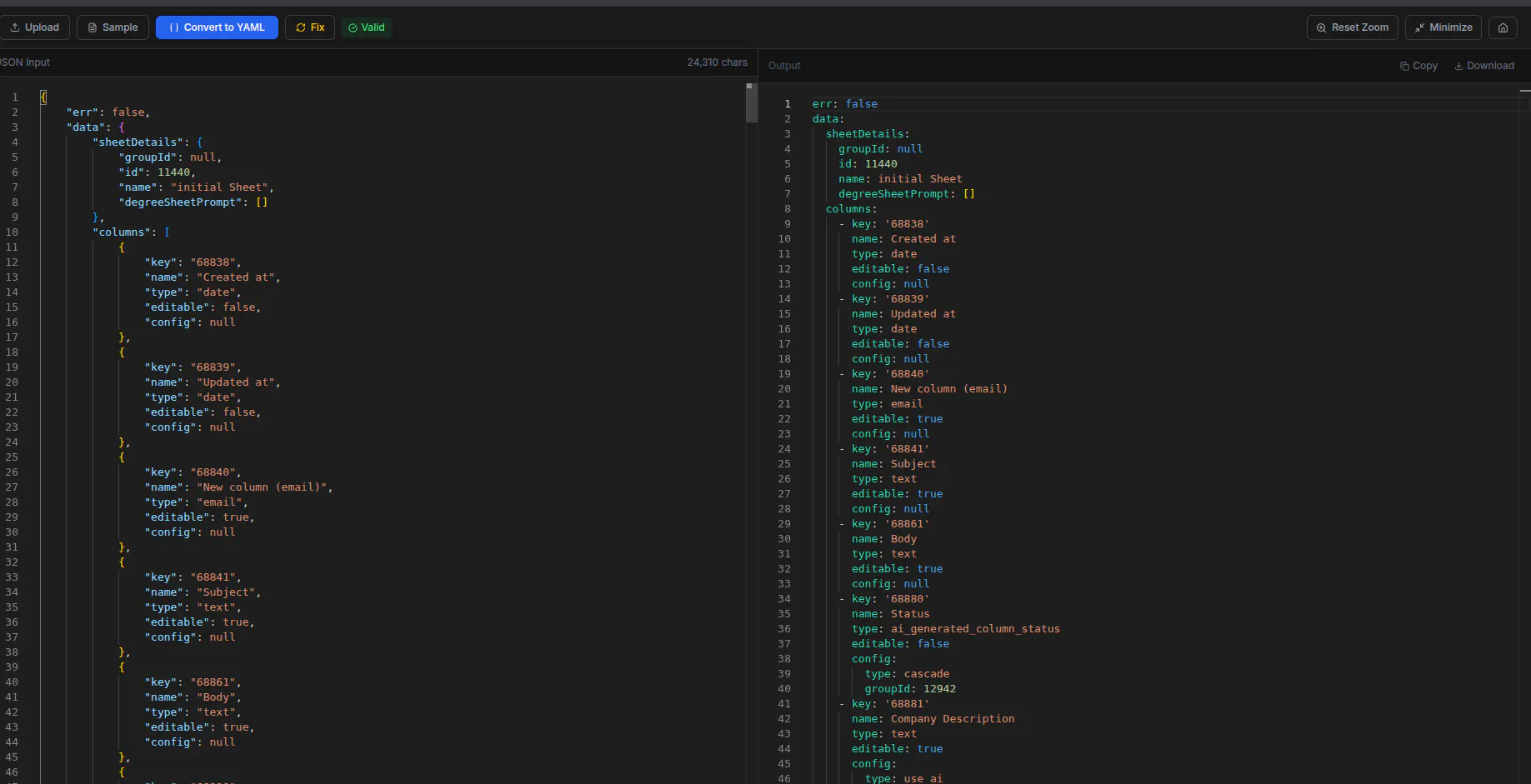
Task: Click the "id": 11440 line in JSON
Action: [x=157, y=172]
